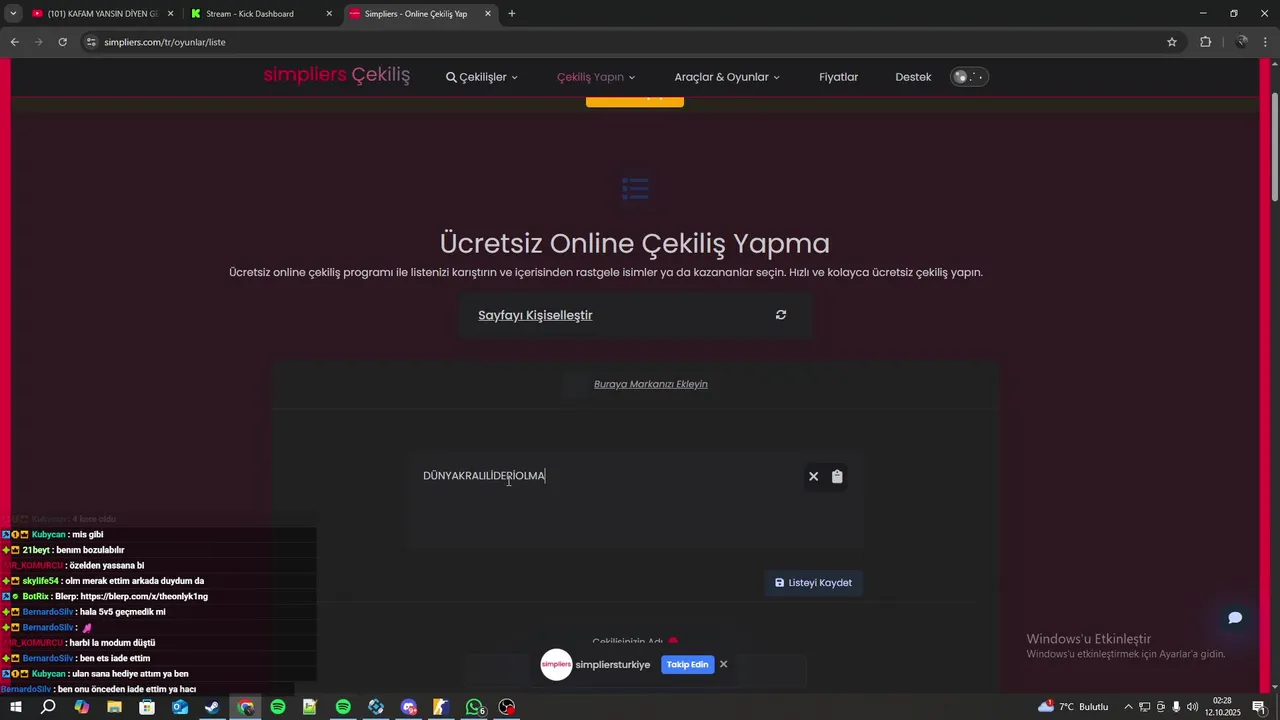Expand the Çekiliş Yapın dropdown menu
Screen dimensions: 1280x720
[596, 77]
